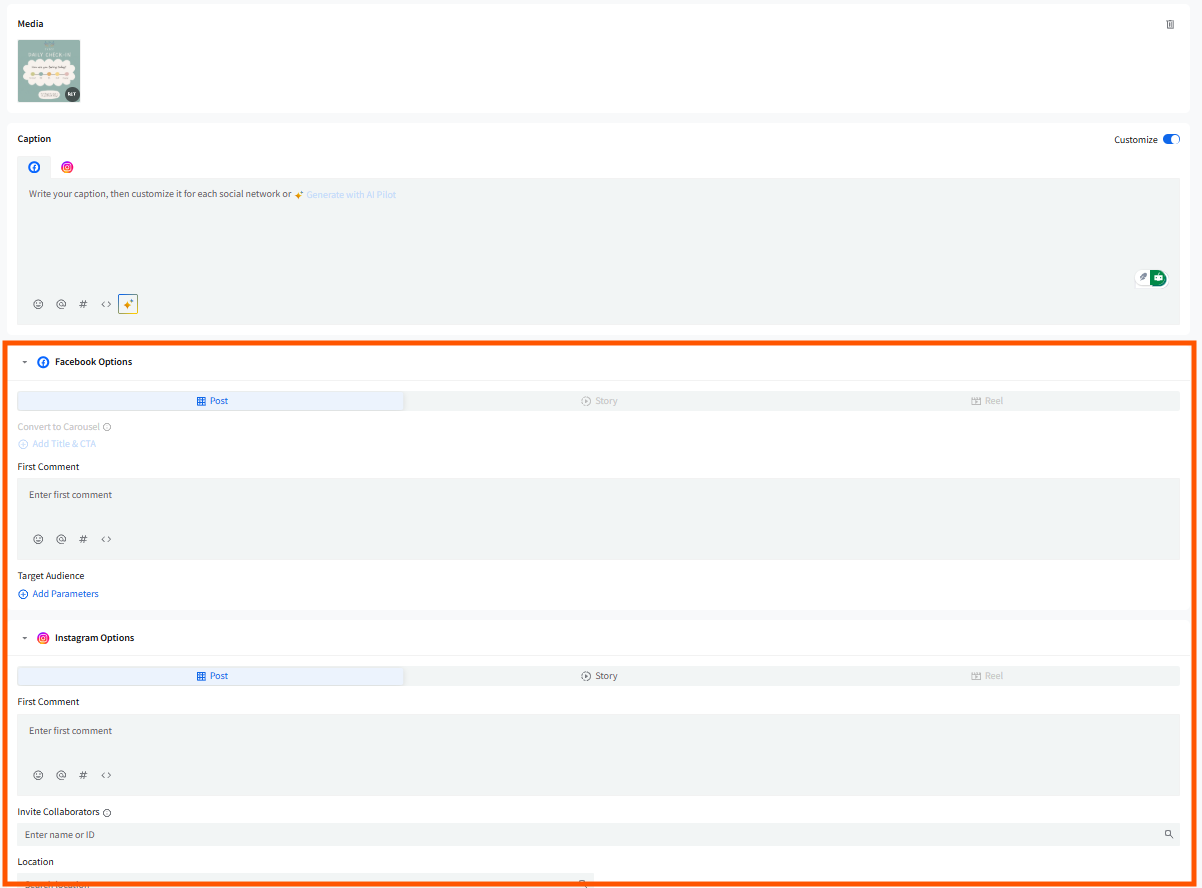Click Convert to Carousel info icon
Screen dimensions: 1202x888
point(107,427)
